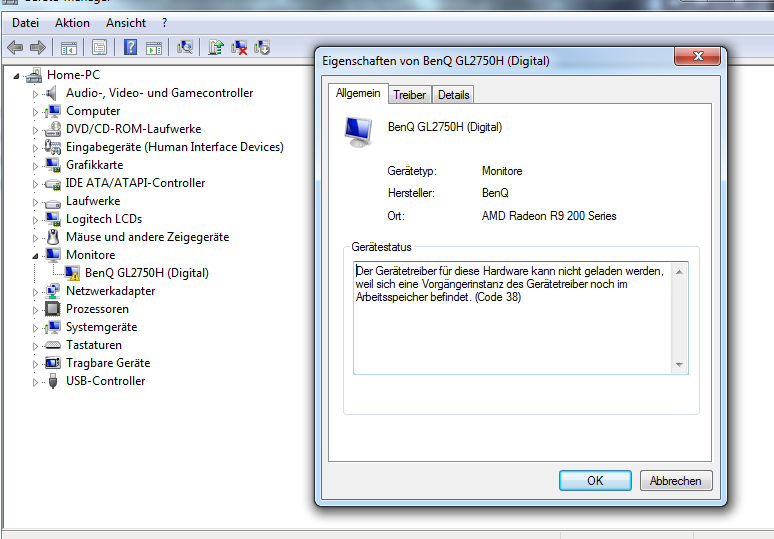Image resolution: width=774 pixels, height=539 pixels.
Task: Click the DVD/CD-ROM-Laufwerke drive icon
Action: click(x=52, y=129)
